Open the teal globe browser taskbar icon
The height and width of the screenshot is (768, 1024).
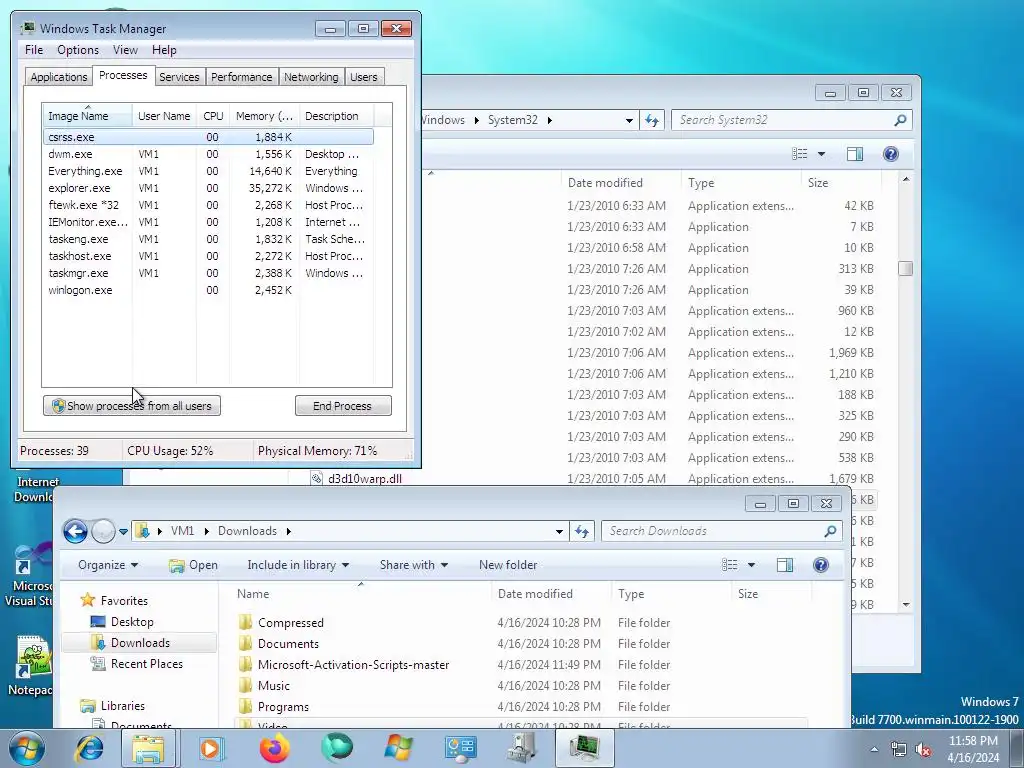(336, 748)
